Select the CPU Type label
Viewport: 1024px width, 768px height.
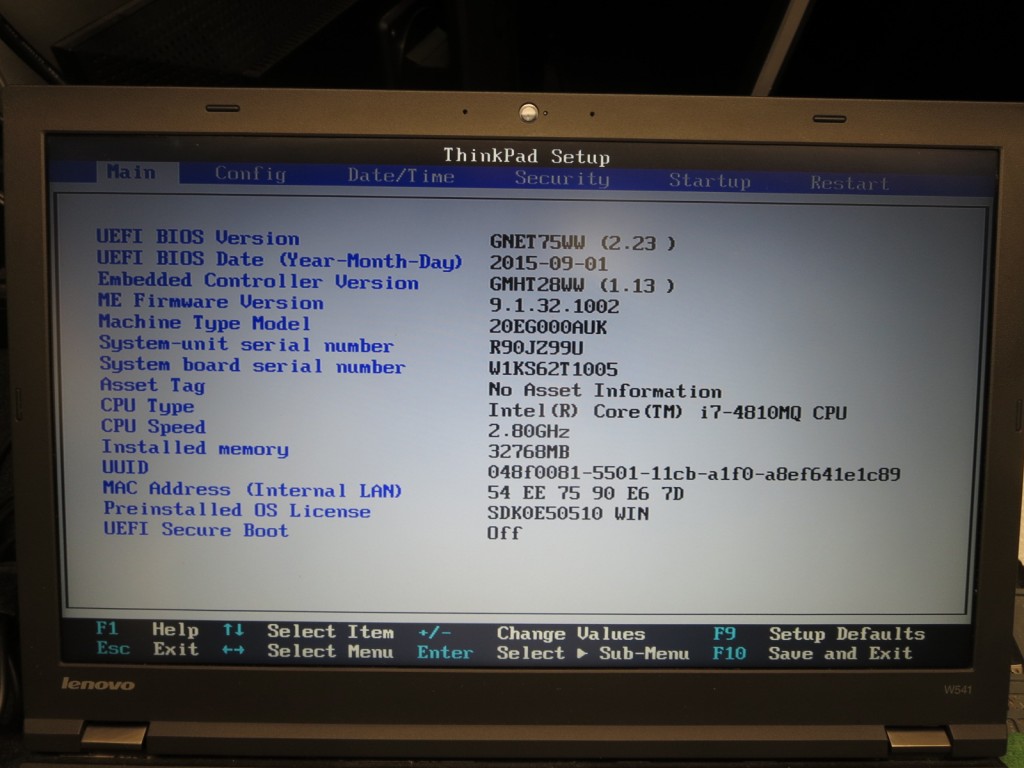coord(148,406)
